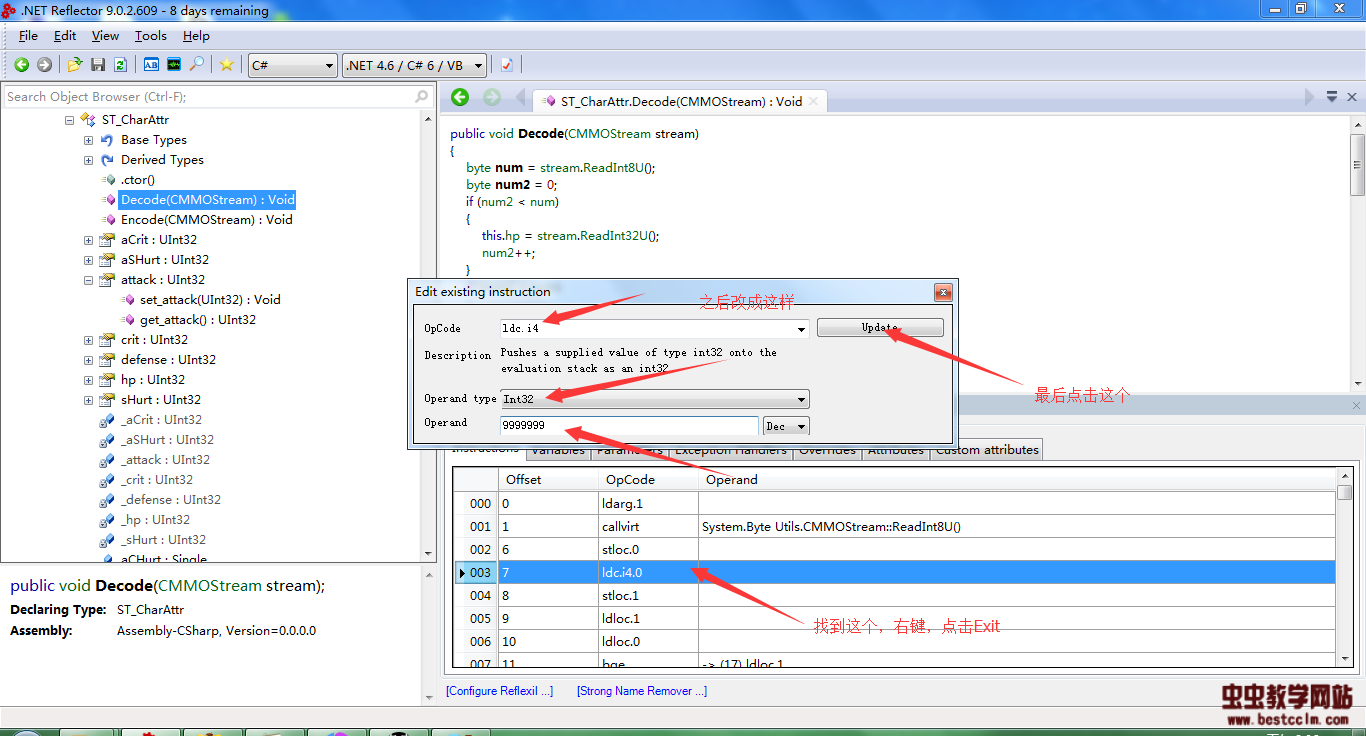The height and width of the screenshot is (736, 1366).
Task: Switch to the Overrides tab
Action: tap(827, 450)
